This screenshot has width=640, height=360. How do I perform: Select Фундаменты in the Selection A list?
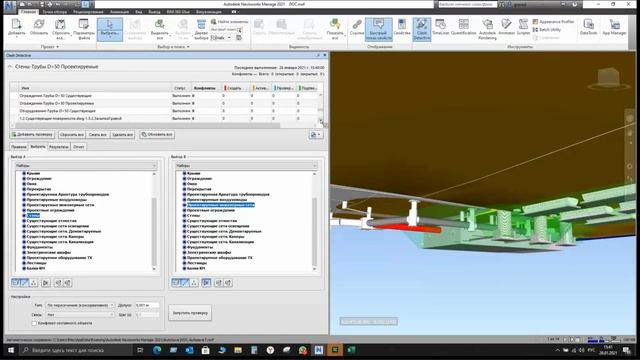click(x=40, y=247)
